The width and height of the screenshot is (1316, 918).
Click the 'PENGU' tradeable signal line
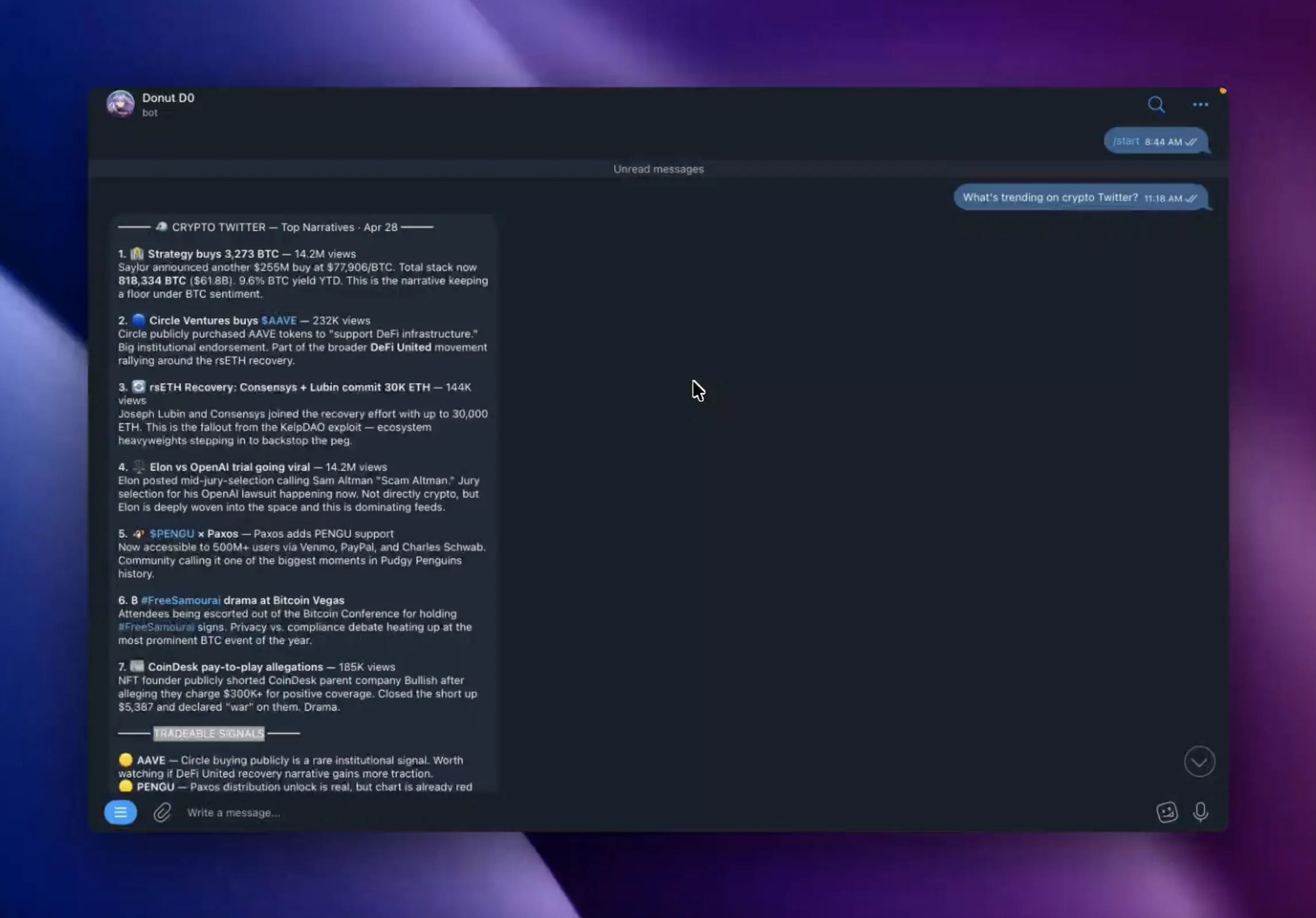coord(295,787)
